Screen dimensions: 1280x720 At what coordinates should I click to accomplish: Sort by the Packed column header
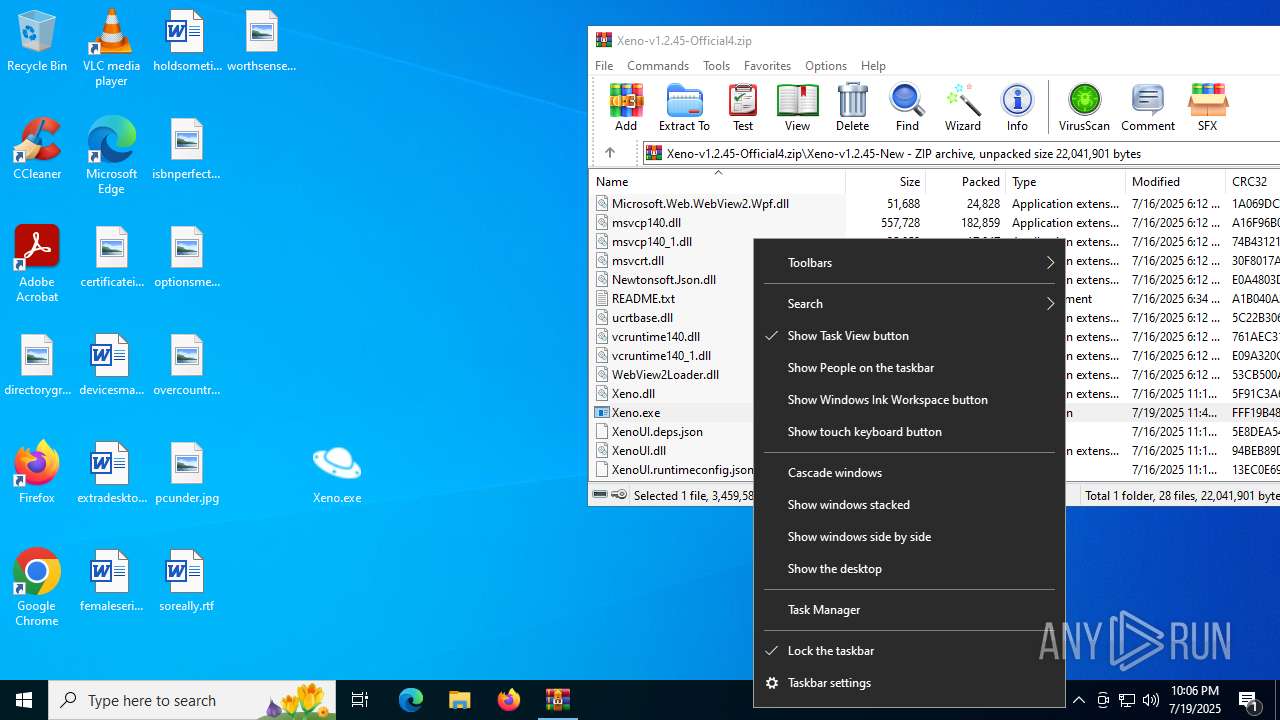(965, 182)
